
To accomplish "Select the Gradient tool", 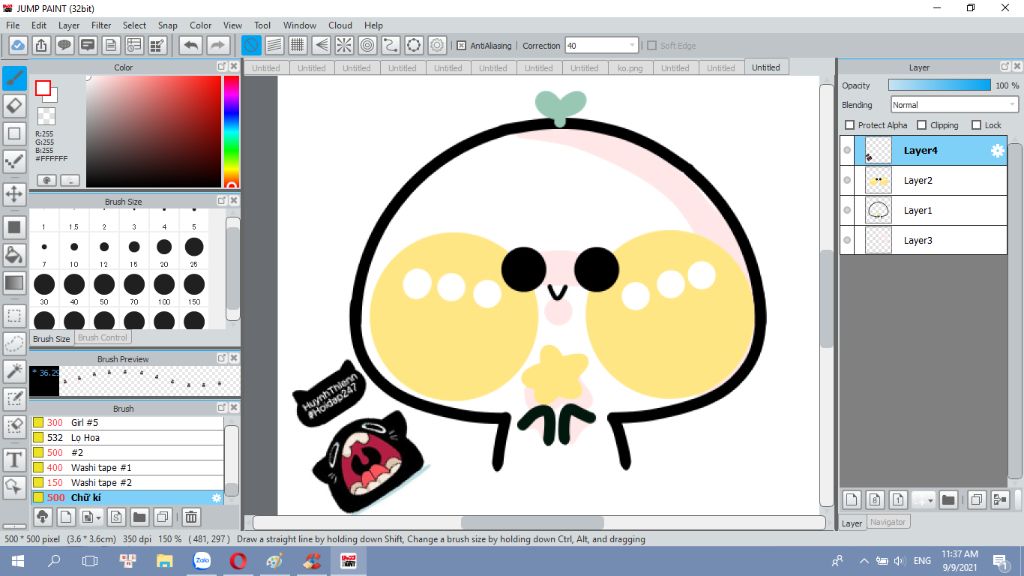I will tap(14, 283).
